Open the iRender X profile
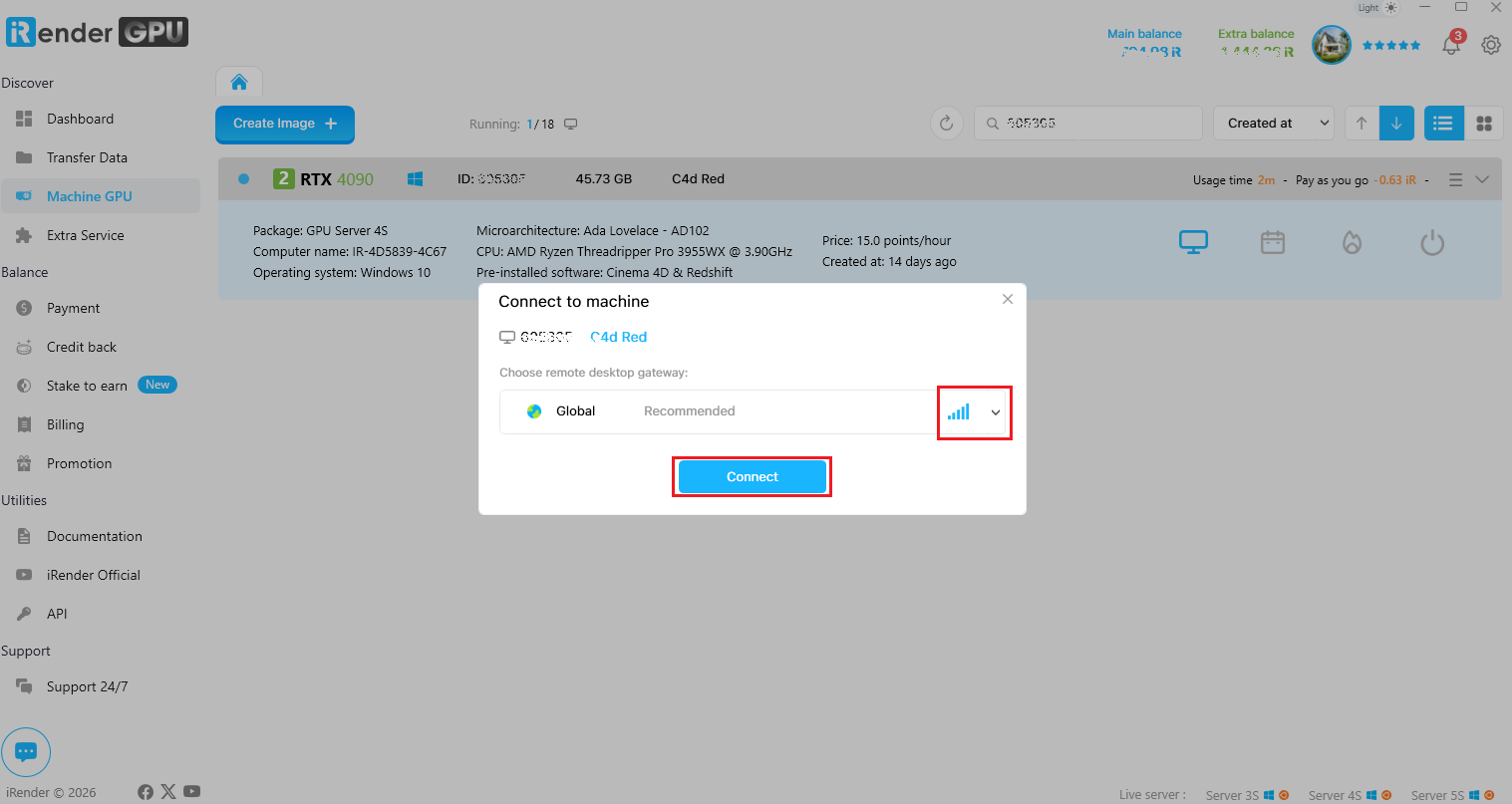This screenshot has height=804, width=1512. [x=168, y=792]
